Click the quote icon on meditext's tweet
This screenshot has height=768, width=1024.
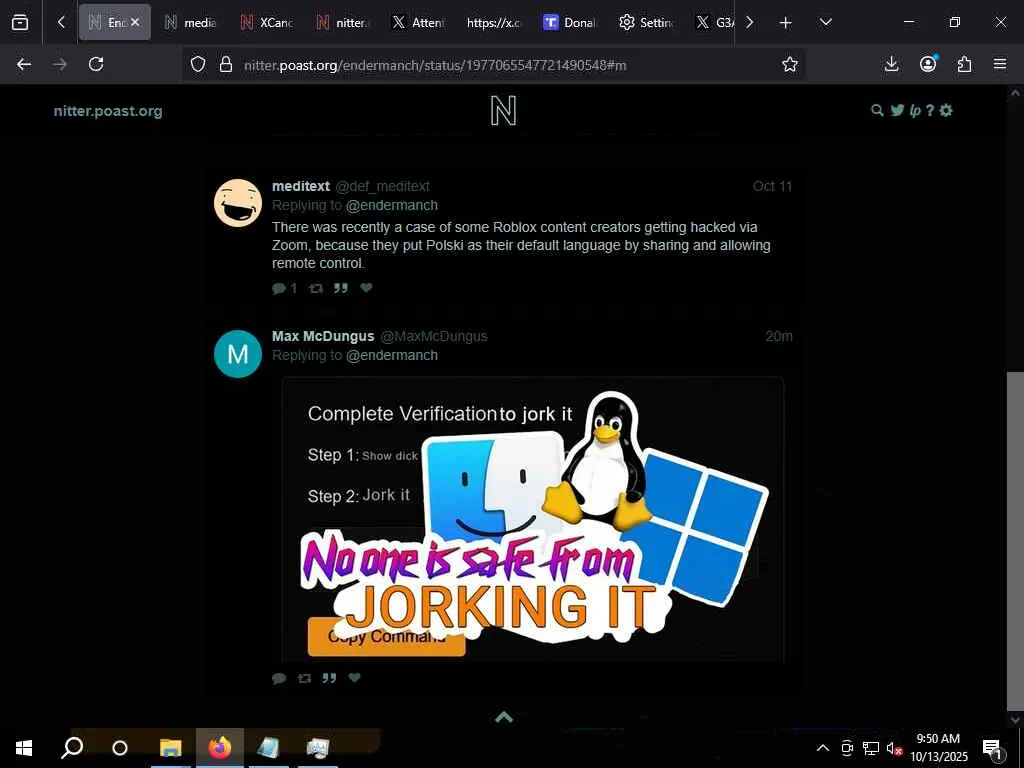coord(341,288)
